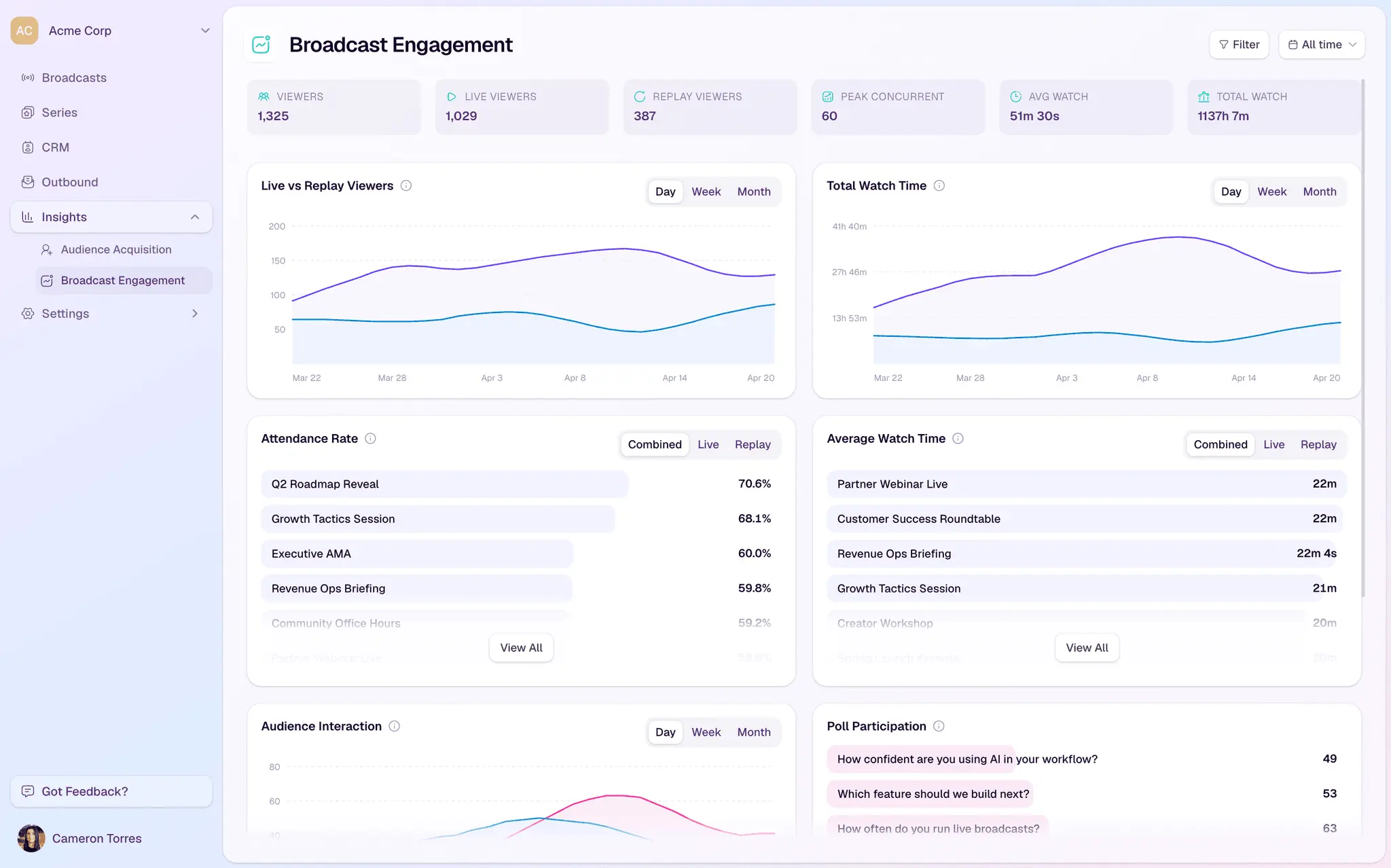Click the Q2 Roadmap Reveal attendance bar
Viewport: 1391px width, 868px height.
(x=445, y=484)
